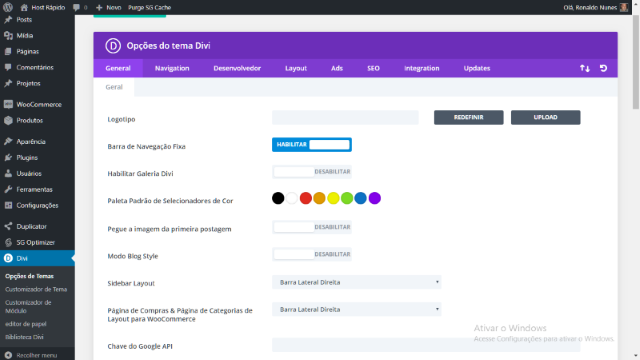Open the Host Rápido home icon

point(24,7)
